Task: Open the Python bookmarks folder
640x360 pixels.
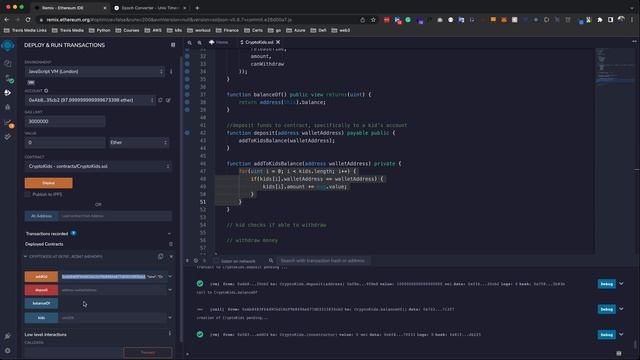Action: point(100,30)
